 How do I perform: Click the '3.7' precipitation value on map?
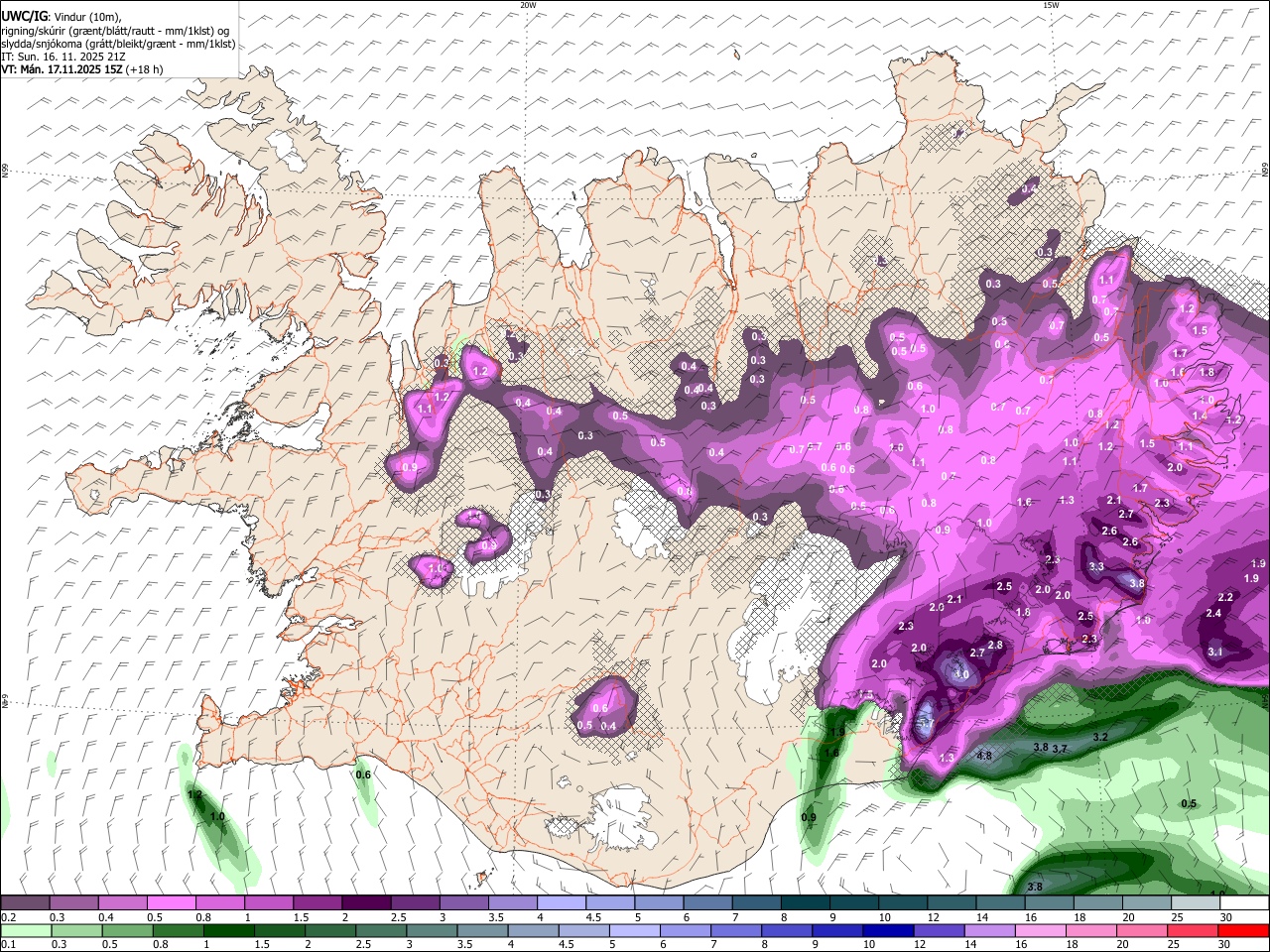(1060, 749)
